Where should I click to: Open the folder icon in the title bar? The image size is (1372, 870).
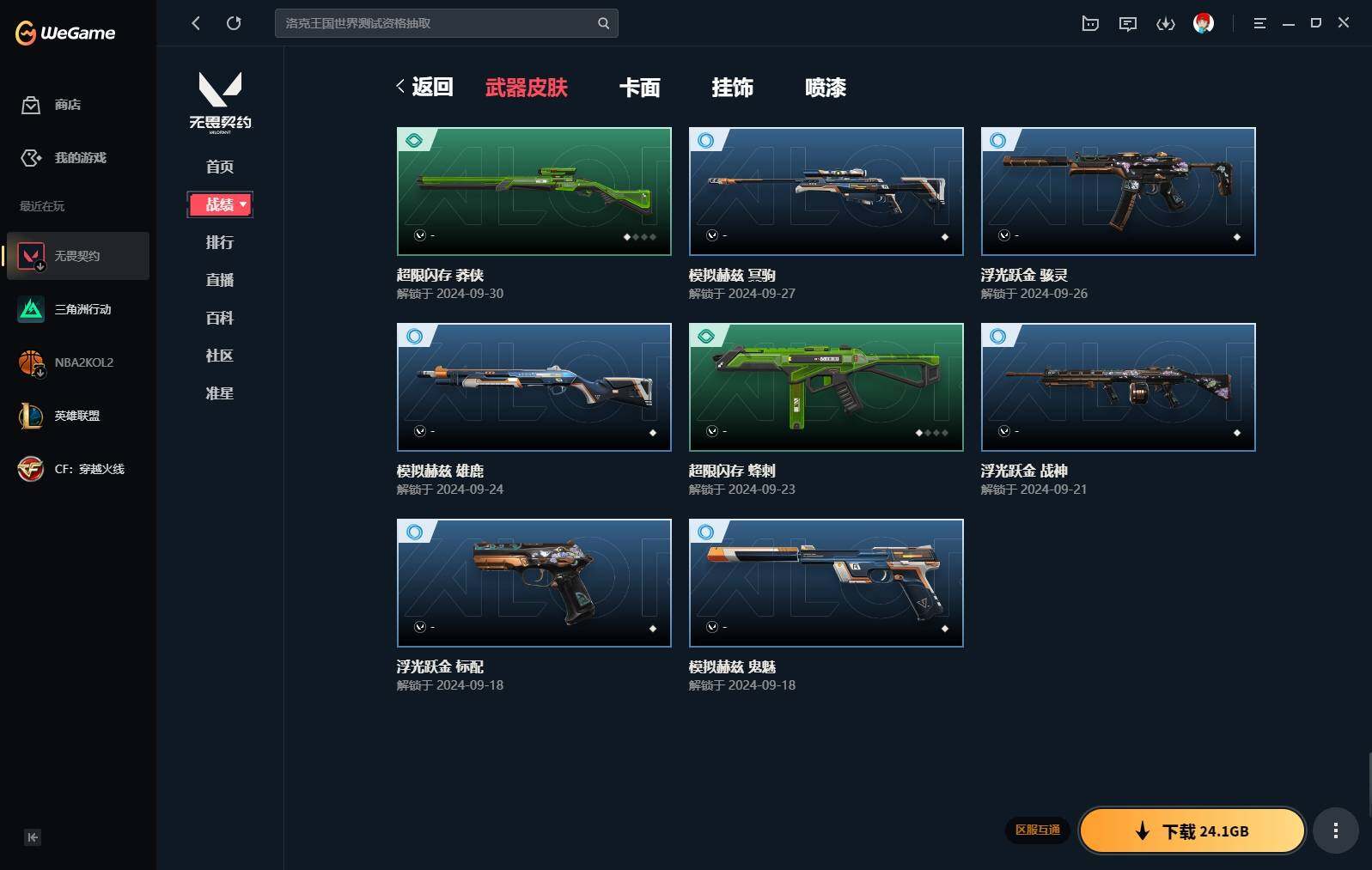click(1090, 23)
